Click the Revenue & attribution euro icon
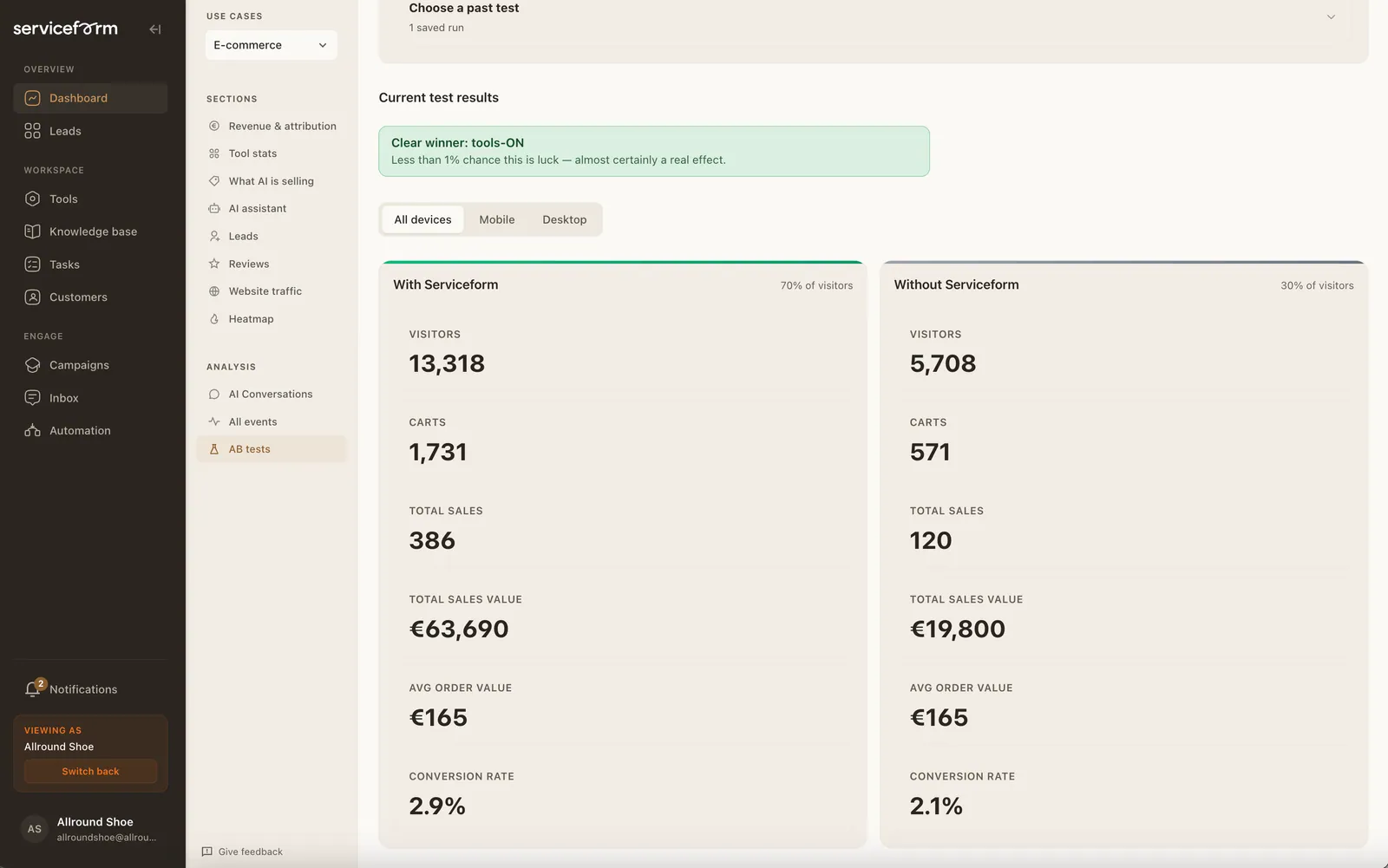 [214, 126]
